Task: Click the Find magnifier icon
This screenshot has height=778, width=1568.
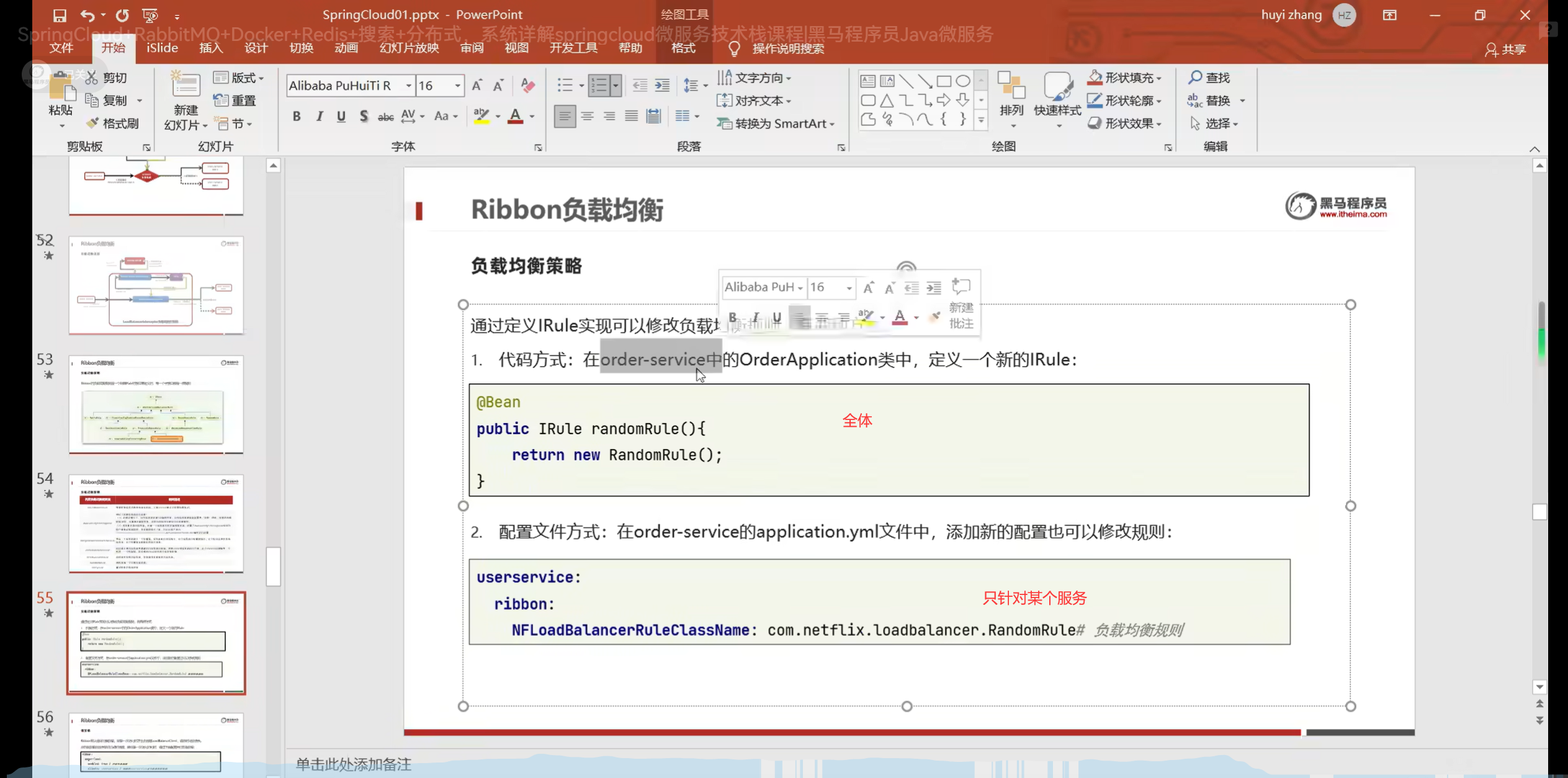Action: pyautogui.click(x=1195, y=78)
